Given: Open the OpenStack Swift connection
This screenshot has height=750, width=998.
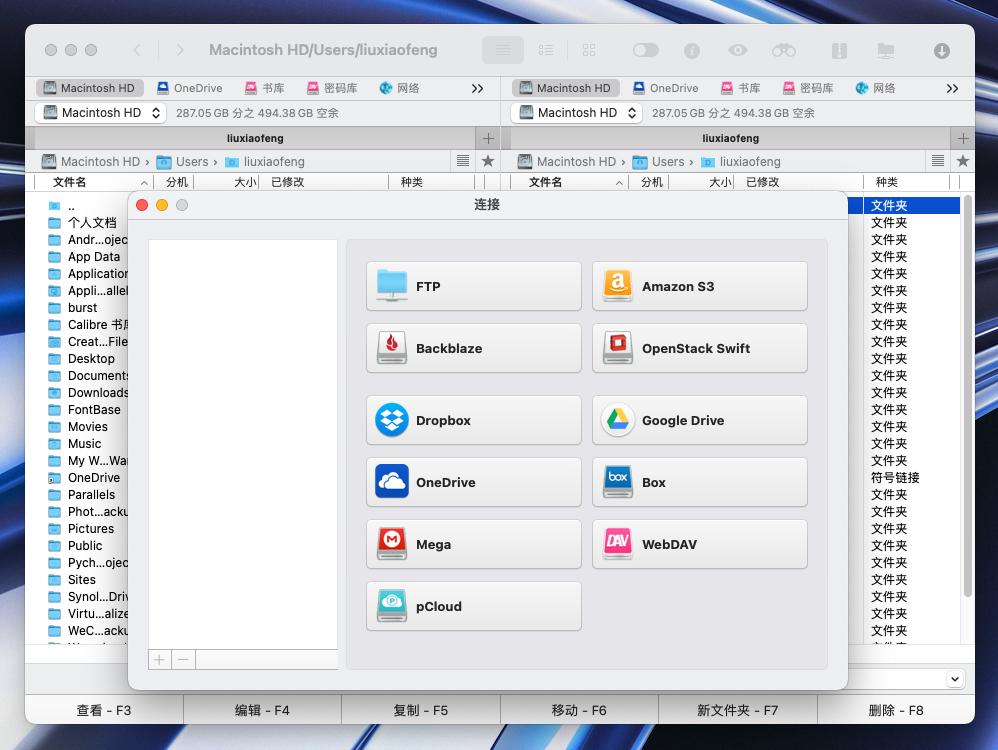Looking at the screenshot, I should click(699, 348).
